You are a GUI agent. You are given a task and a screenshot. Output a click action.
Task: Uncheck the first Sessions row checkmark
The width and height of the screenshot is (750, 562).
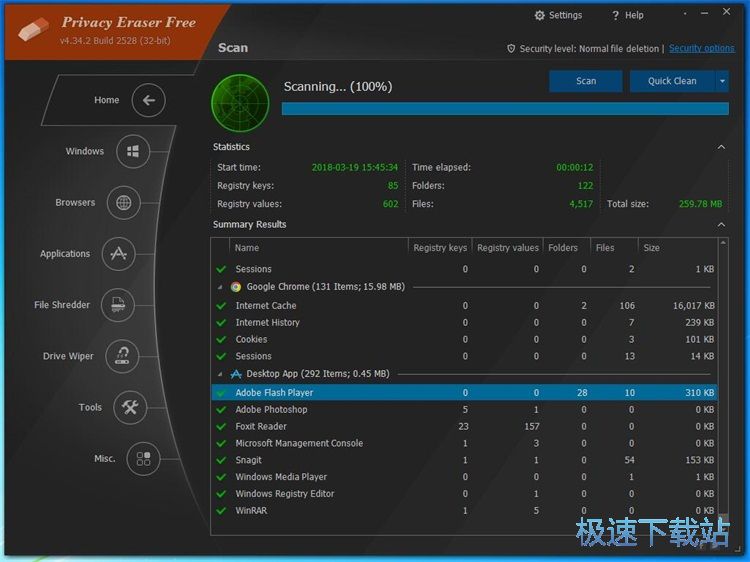coord(221,269)
